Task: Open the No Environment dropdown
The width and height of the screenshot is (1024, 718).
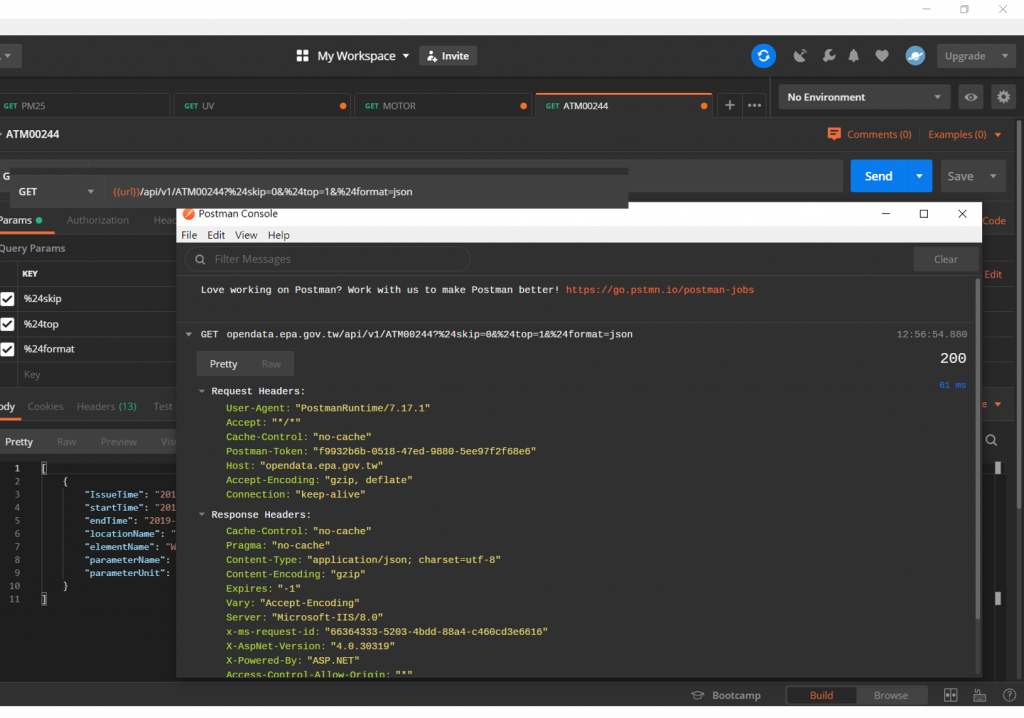Action: (865, 97)
